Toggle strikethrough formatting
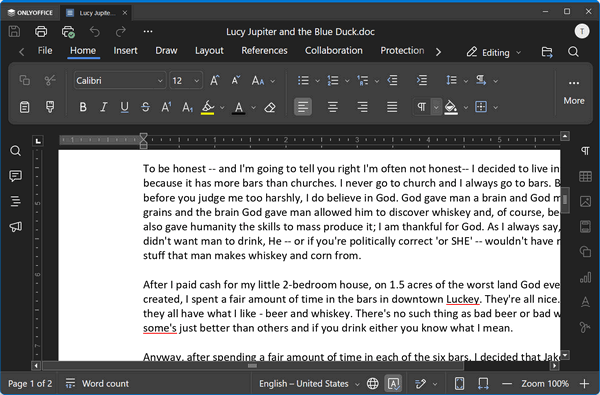 [x=145, y=107]
